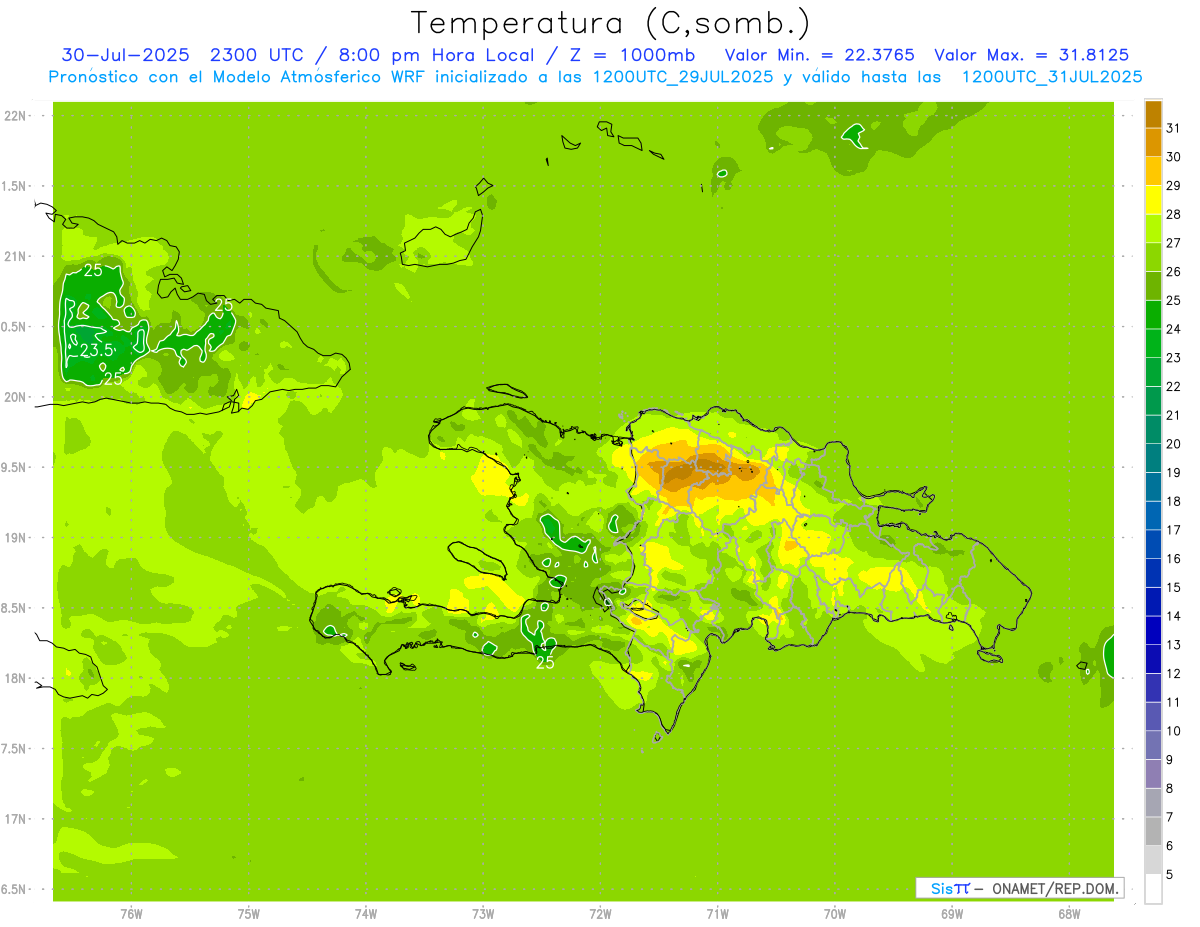Click the "72W" longitude axis label
1200x927 pixels.
[x=600, y=914]
